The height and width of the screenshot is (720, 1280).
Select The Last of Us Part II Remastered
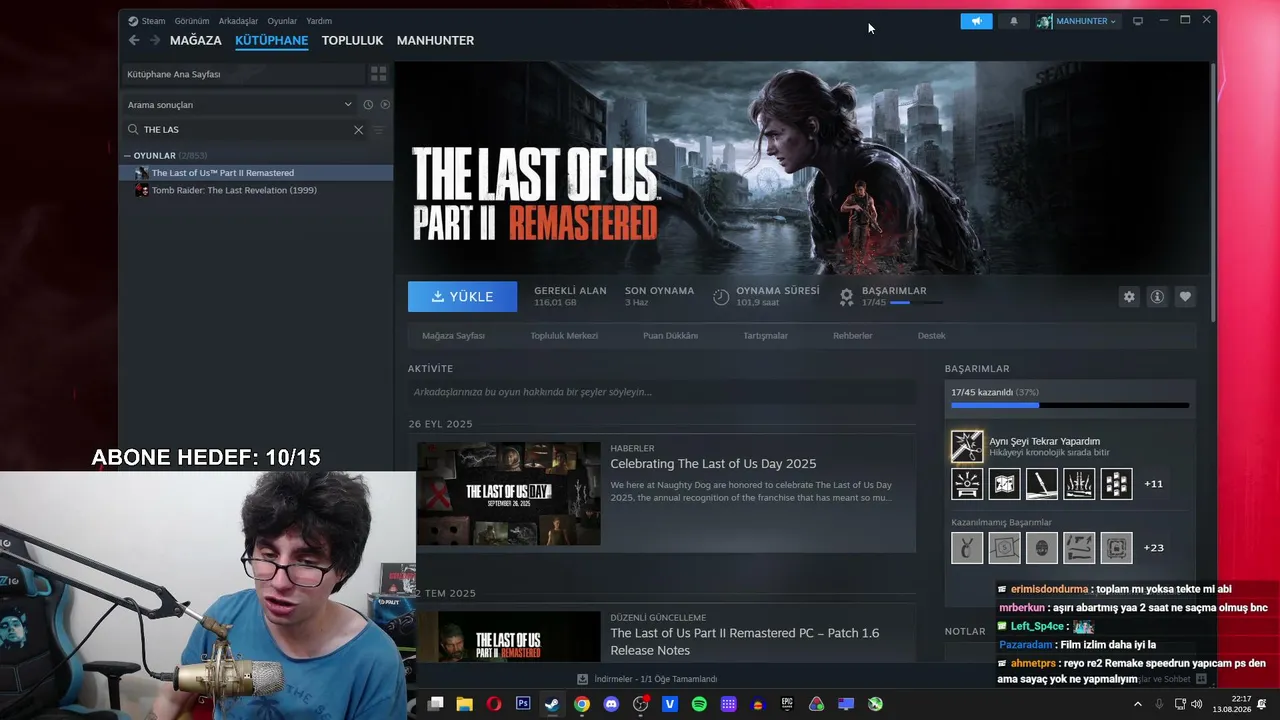tap(256, 173)
